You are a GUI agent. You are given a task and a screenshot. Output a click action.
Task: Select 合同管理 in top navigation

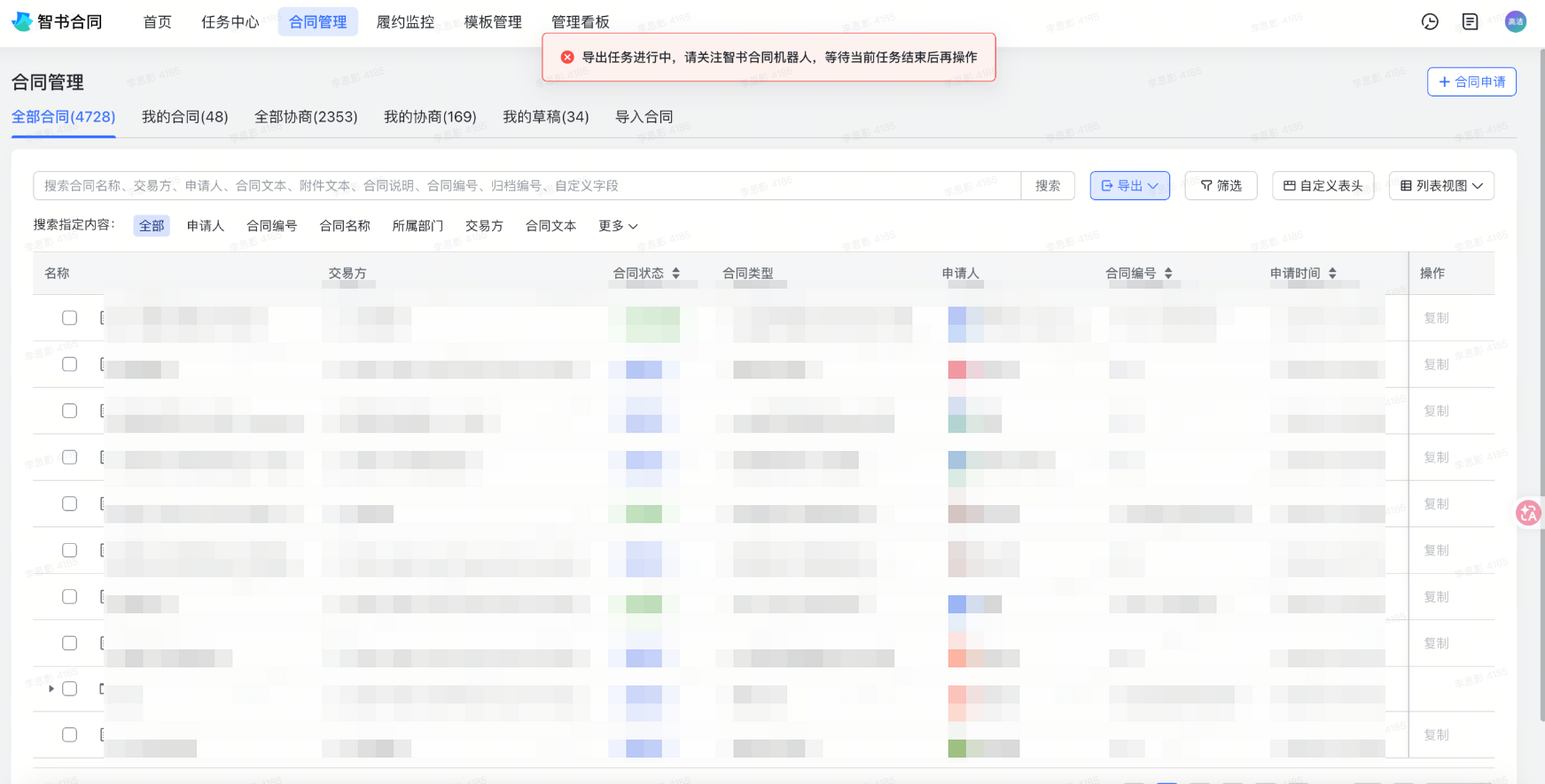pos(318,21)
